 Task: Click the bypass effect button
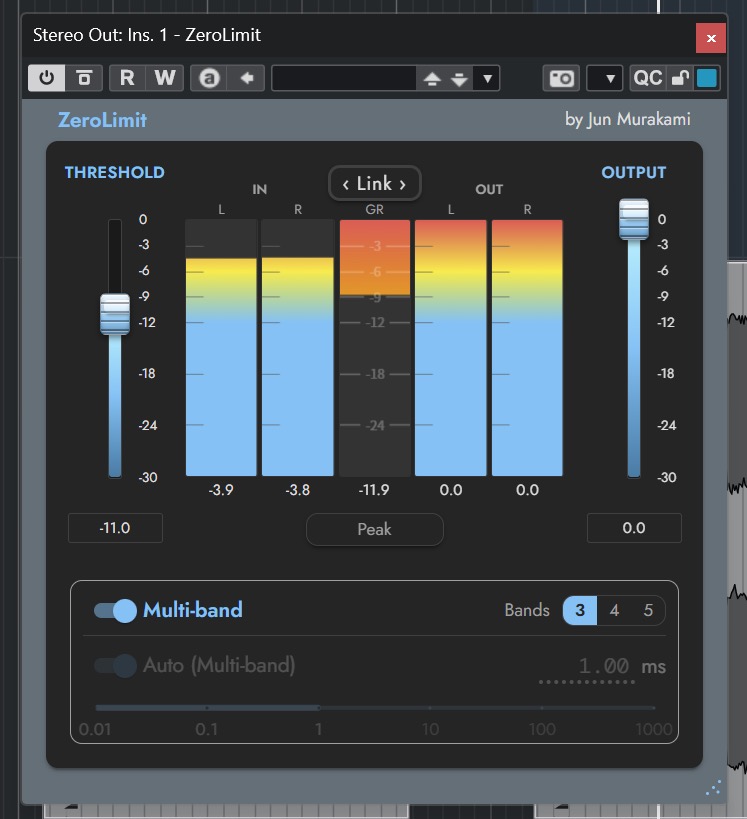(x=84, y=78)
